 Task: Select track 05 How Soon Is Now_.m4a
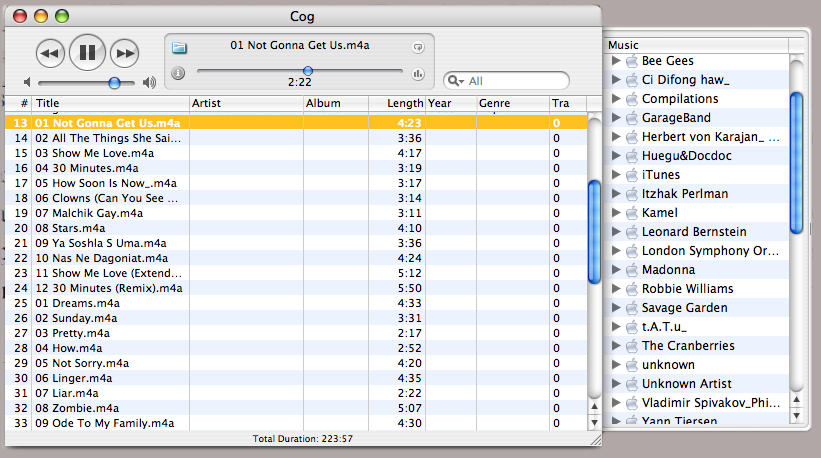tap(296, 183)
